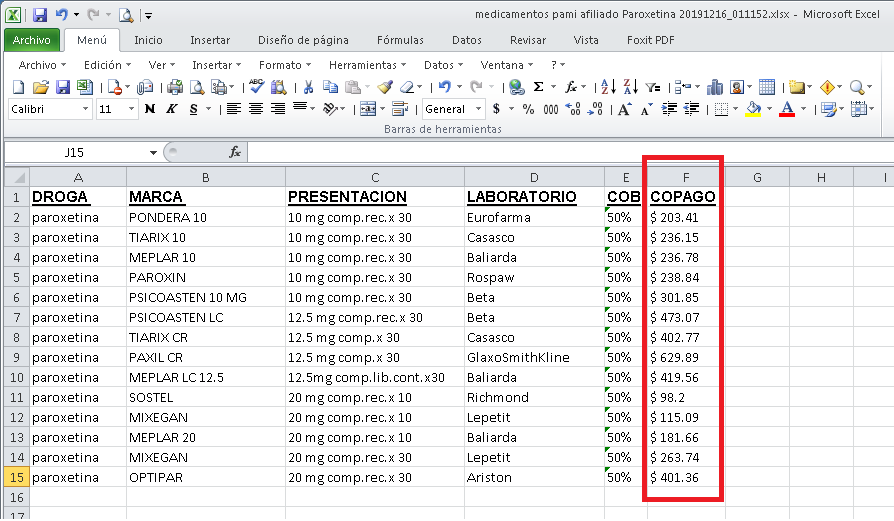Click the New blank workbook icon

pyautogui.click(x=18, y=87)
